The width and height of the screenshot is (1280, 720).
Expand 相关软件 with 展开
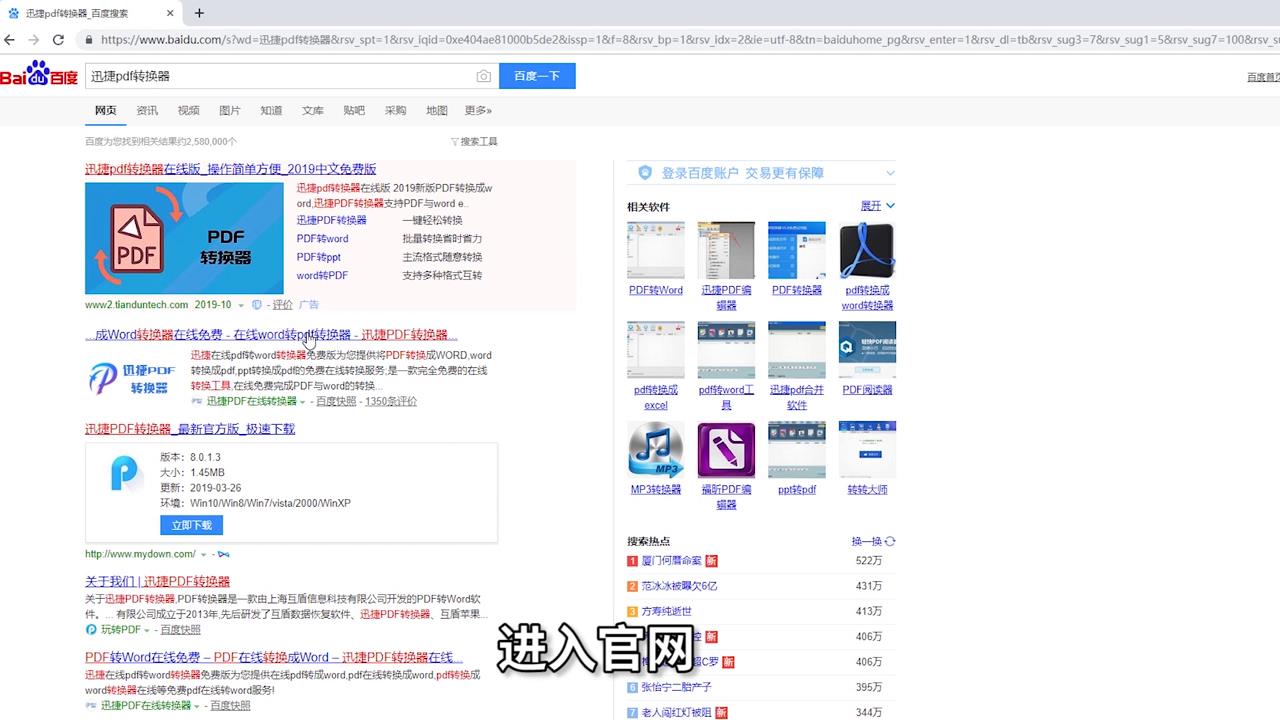point(877,206)
